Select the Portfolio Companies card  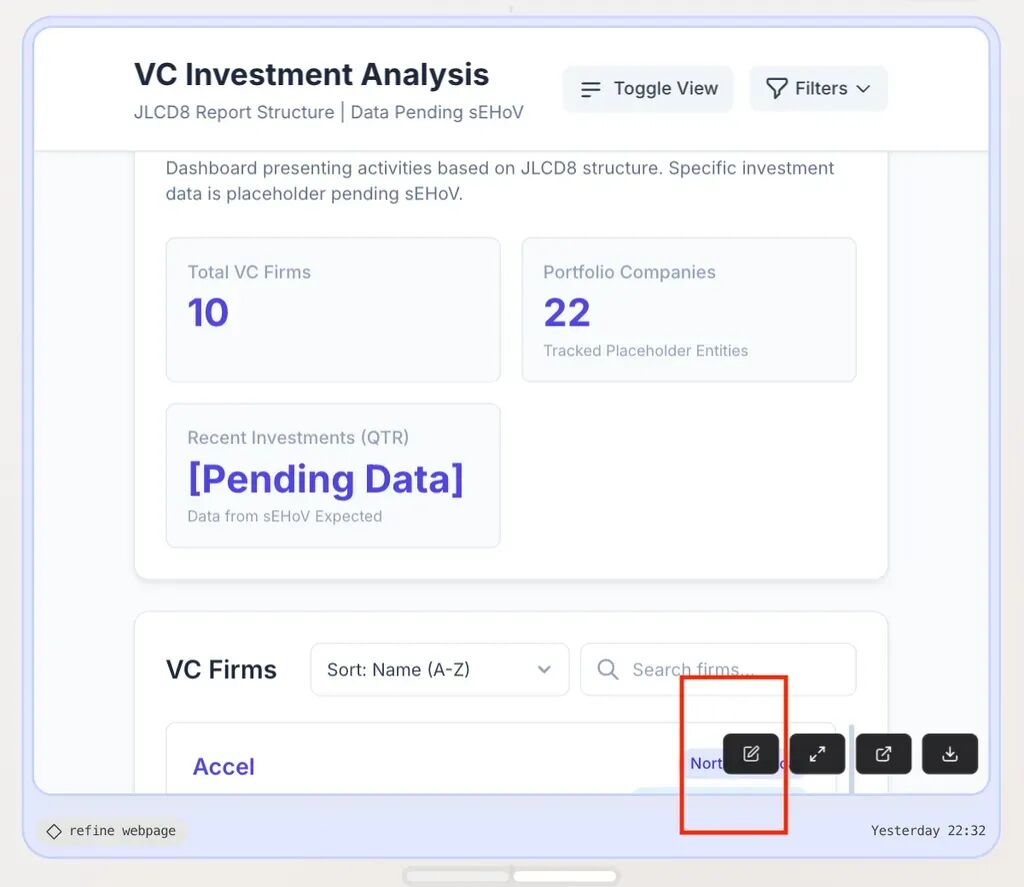[x=689, y=310]
